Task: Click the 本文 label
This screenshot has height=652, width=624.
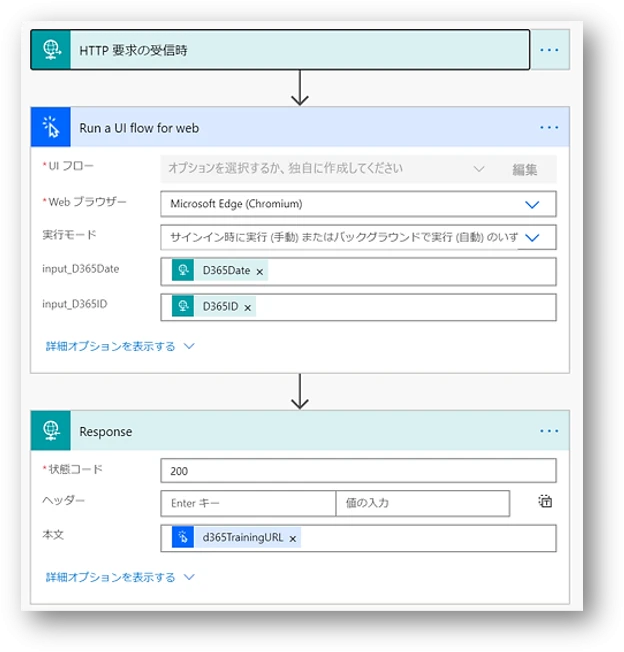Action: [53, 534]
